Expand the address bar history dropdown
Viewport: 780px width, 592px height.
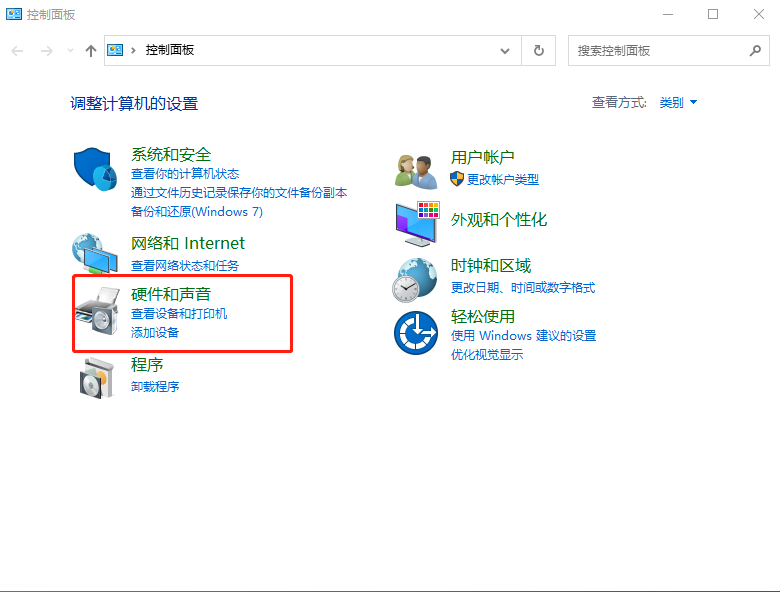click(505, 51)
